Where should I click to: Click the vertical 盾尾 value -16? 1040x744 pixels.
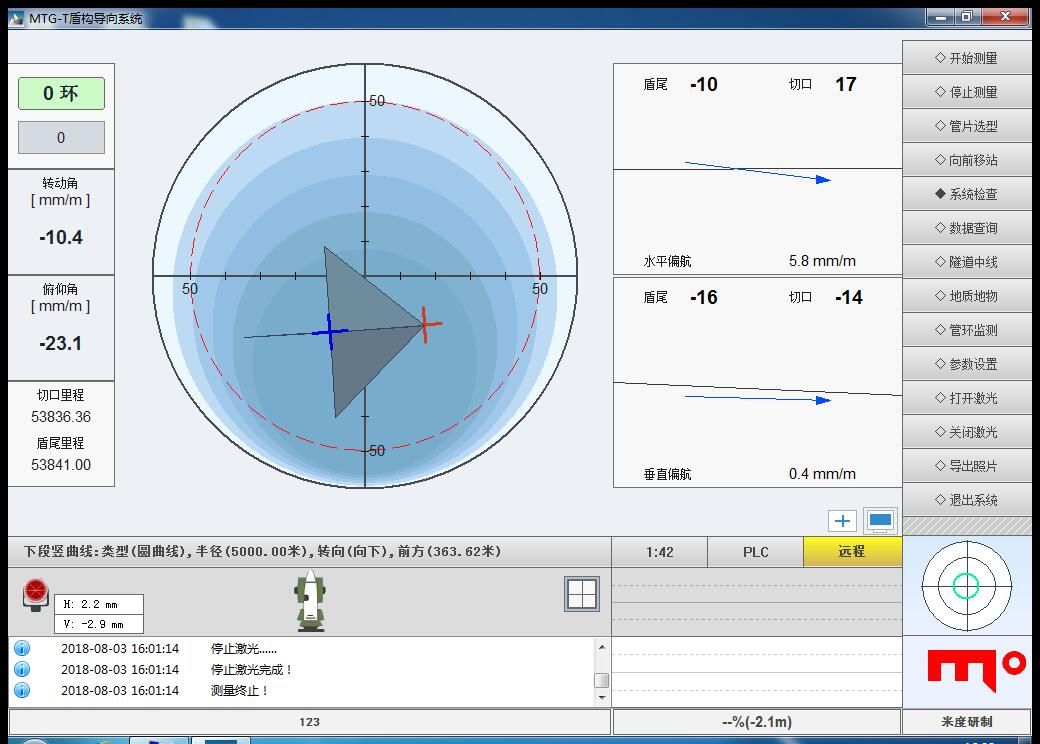(x=704, y=297)
